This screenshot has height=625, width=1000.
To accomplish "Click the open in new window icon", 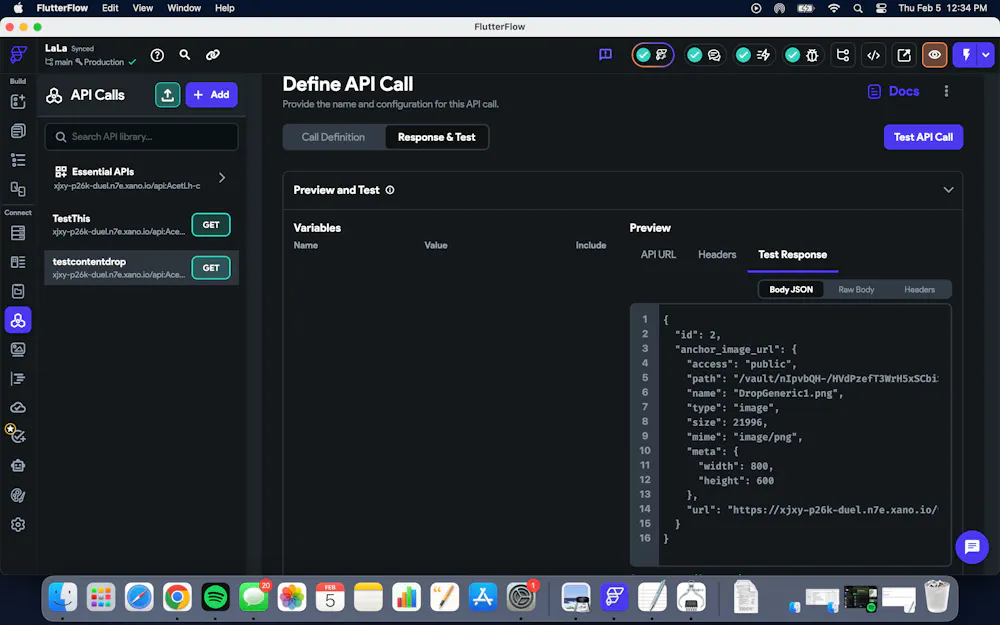I will 904,55.
